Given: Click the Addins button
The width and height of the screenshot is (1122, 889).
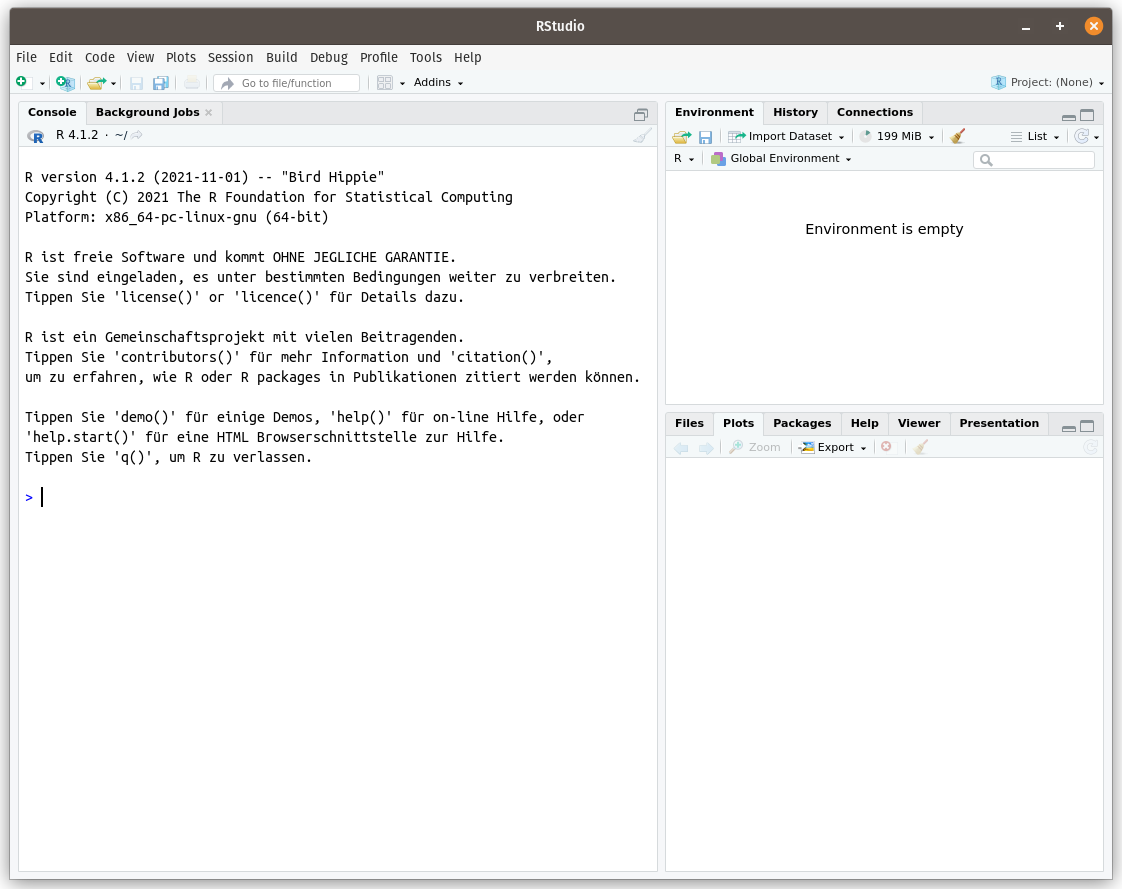Looking at the screenshot, I should (438, 83).
